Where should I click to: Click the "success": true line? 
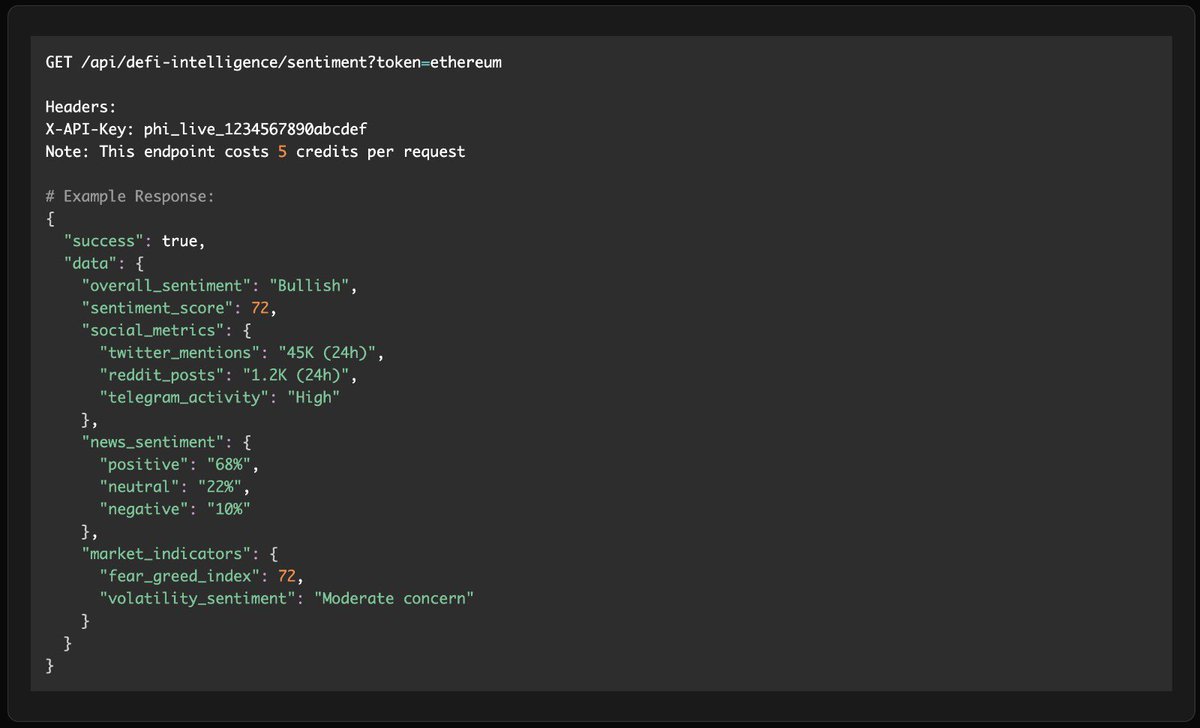pyautogui.click(x=135, y=241)
